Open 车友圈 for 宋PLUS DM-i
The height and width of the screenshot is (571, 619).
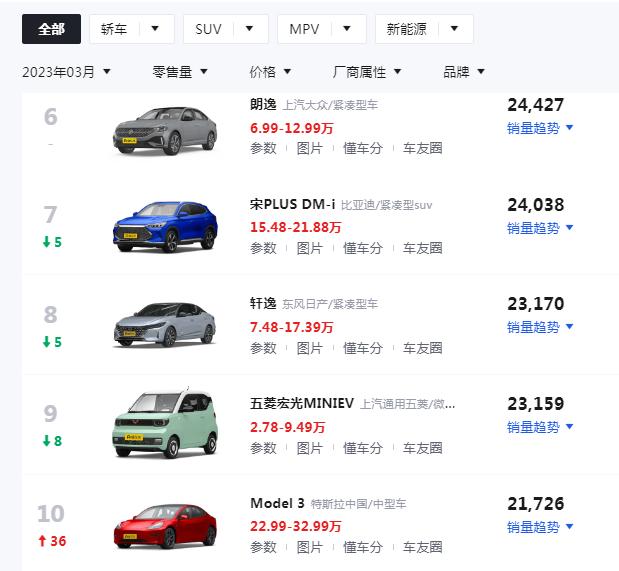(423, 248)
